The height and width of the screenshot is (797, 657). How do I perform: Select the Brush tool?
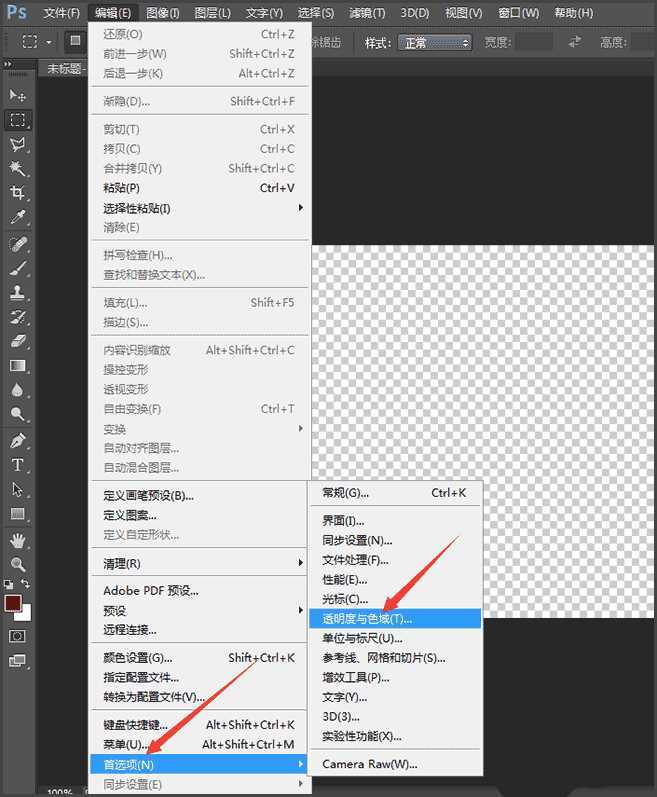coord(17,268)
